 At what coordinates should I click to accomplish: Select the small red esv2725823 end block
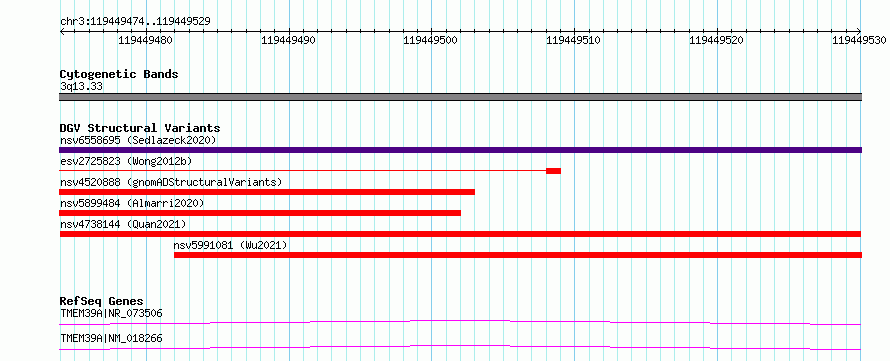pyautogui.click(x=553, y=171)
